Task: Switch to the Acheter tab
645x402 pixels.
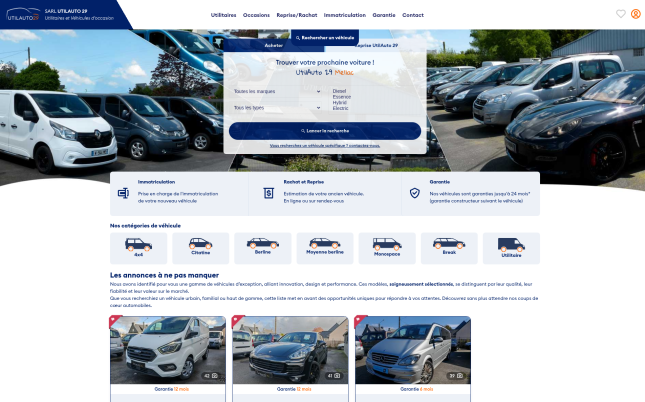Action: click(274, 45)
